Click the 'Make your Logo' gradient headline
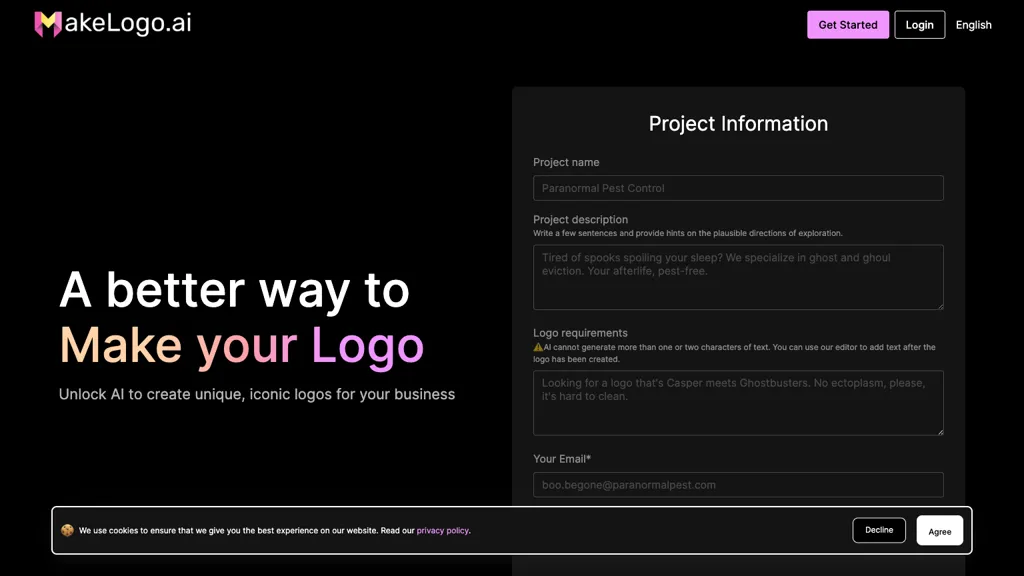Viewport: 1024px width, 576px height. pyautogui.click(x=242, y=346)
